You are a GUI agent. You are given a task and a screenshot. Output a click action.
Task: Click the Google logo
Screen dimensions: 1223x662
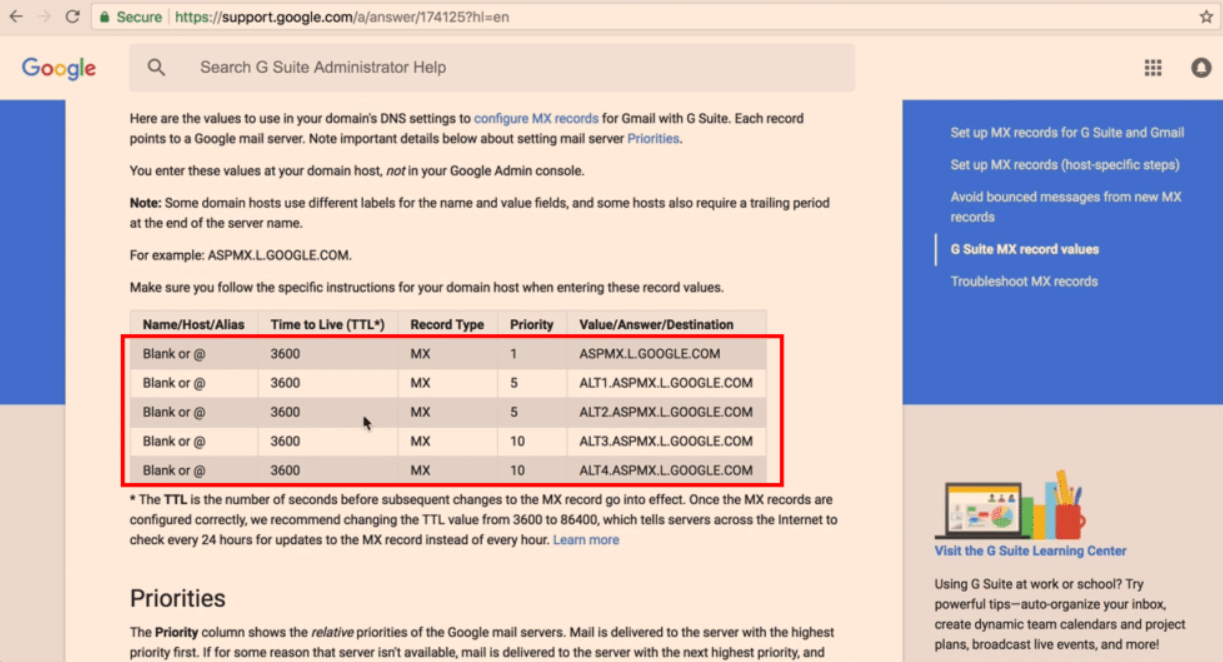(x=58, y=68)
